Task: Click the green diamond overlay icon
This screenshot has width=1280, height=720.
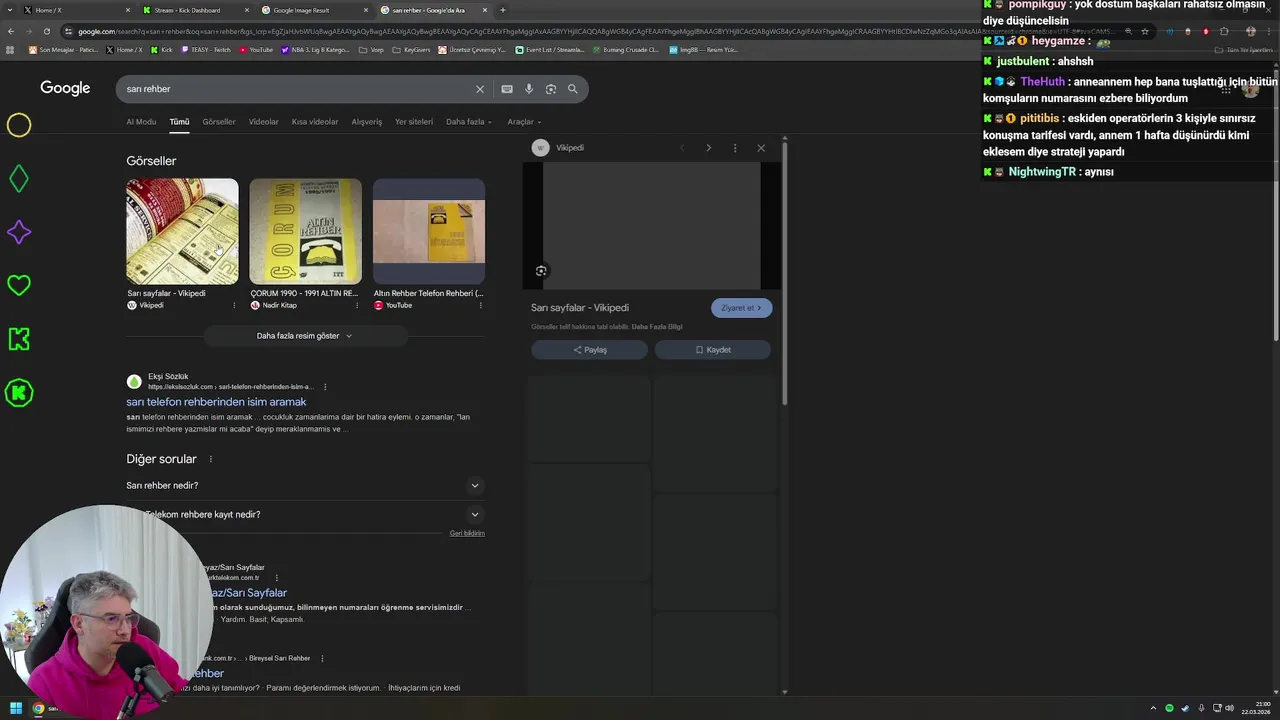Action: [19, 179]
